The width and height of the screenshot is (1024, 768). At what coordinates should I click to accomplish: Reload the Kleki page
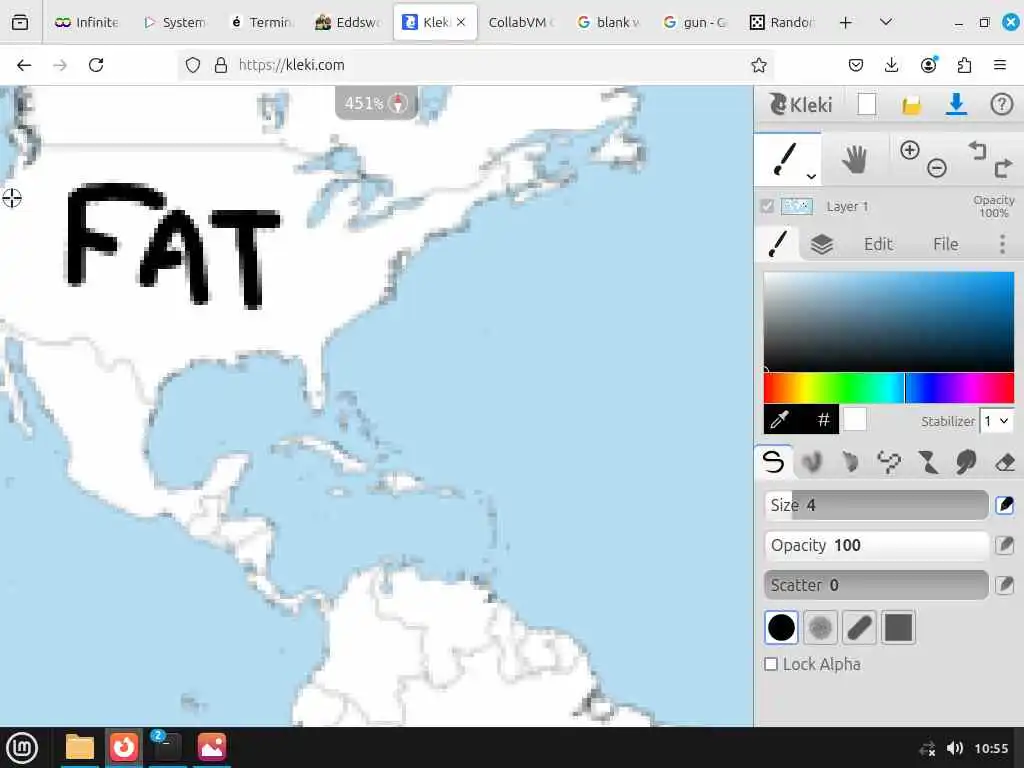point(96,65)
